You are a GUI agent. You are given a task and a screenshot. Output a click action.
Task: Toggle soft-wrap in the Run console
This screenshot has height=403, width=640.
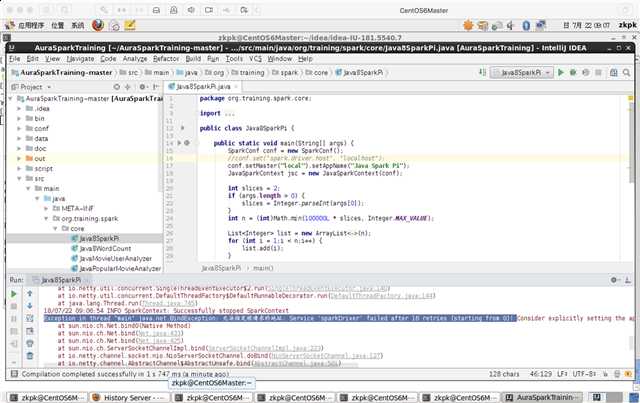pyautogui.click(x=30, y=318)
